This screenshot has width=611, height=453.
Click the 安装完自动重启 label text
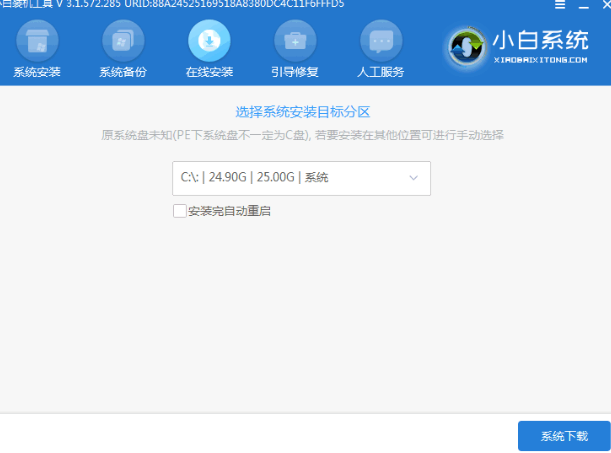coord(229,211)
